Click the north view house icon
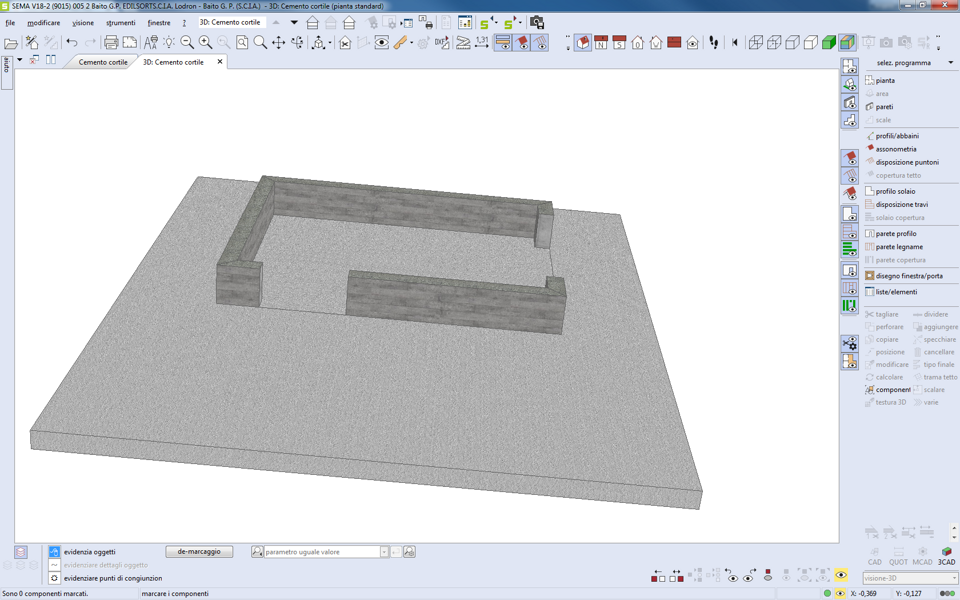Image resolution: width=960 pixels, height=600 pixels. click(x=600, y=43)
